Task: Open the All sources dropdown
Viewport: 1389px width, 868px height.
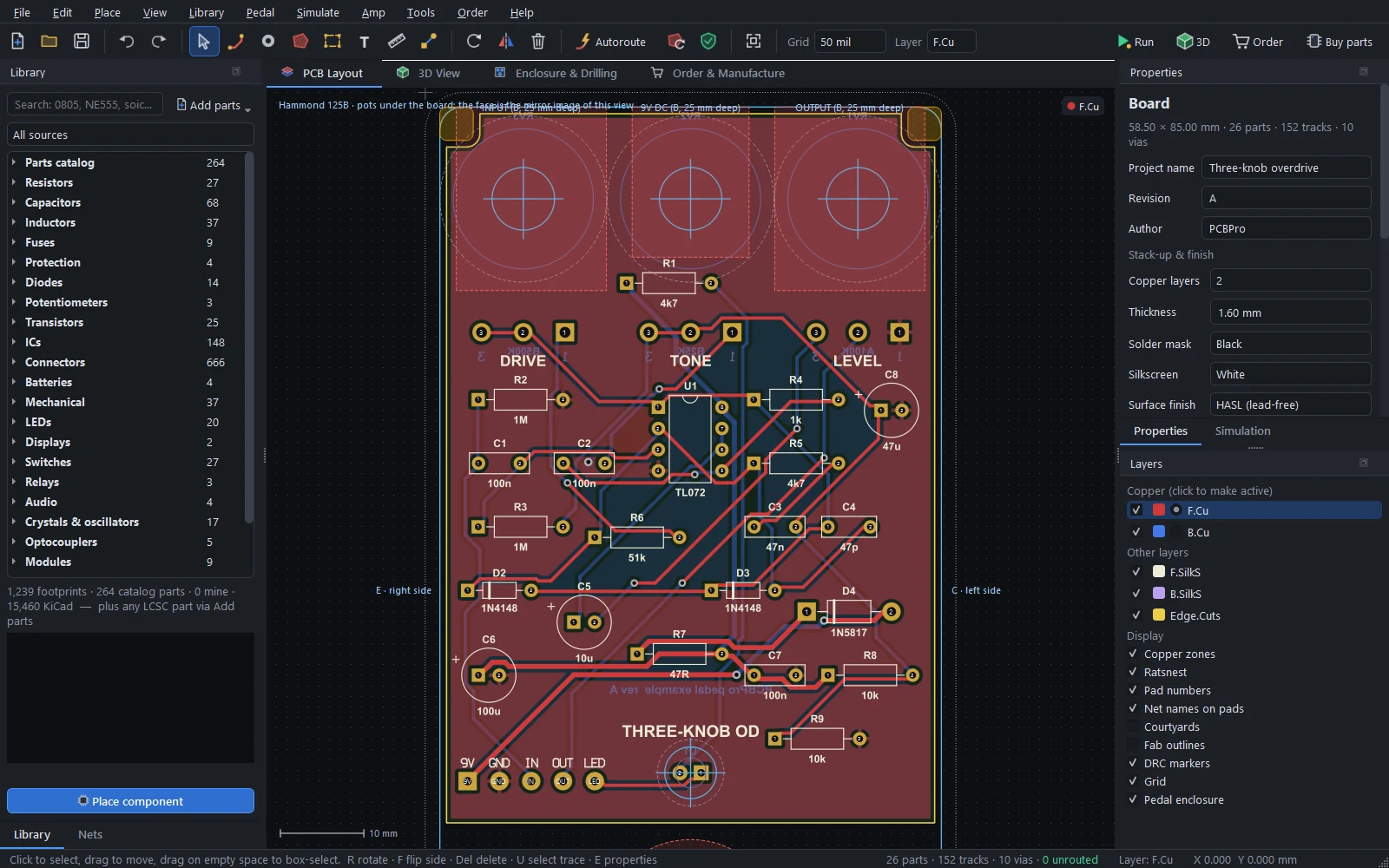Action: click(130, 135)
